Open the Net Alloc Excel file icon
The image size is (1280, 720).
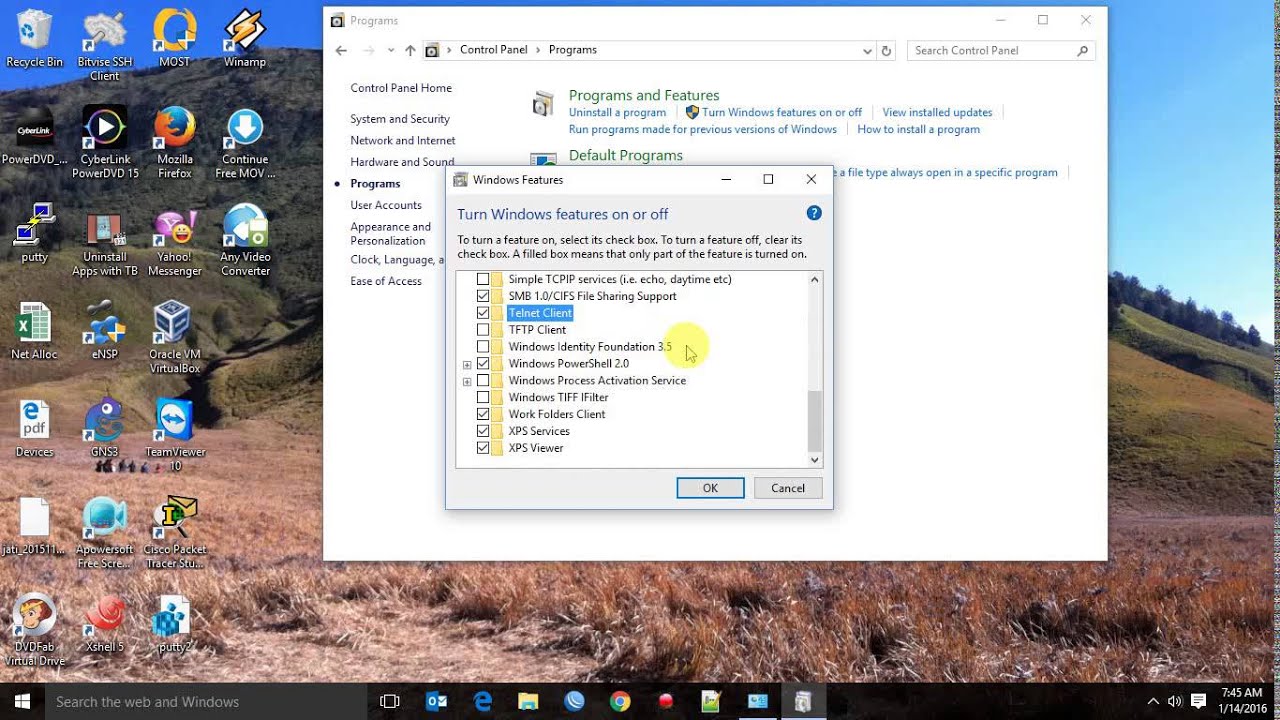pos(34,331)
